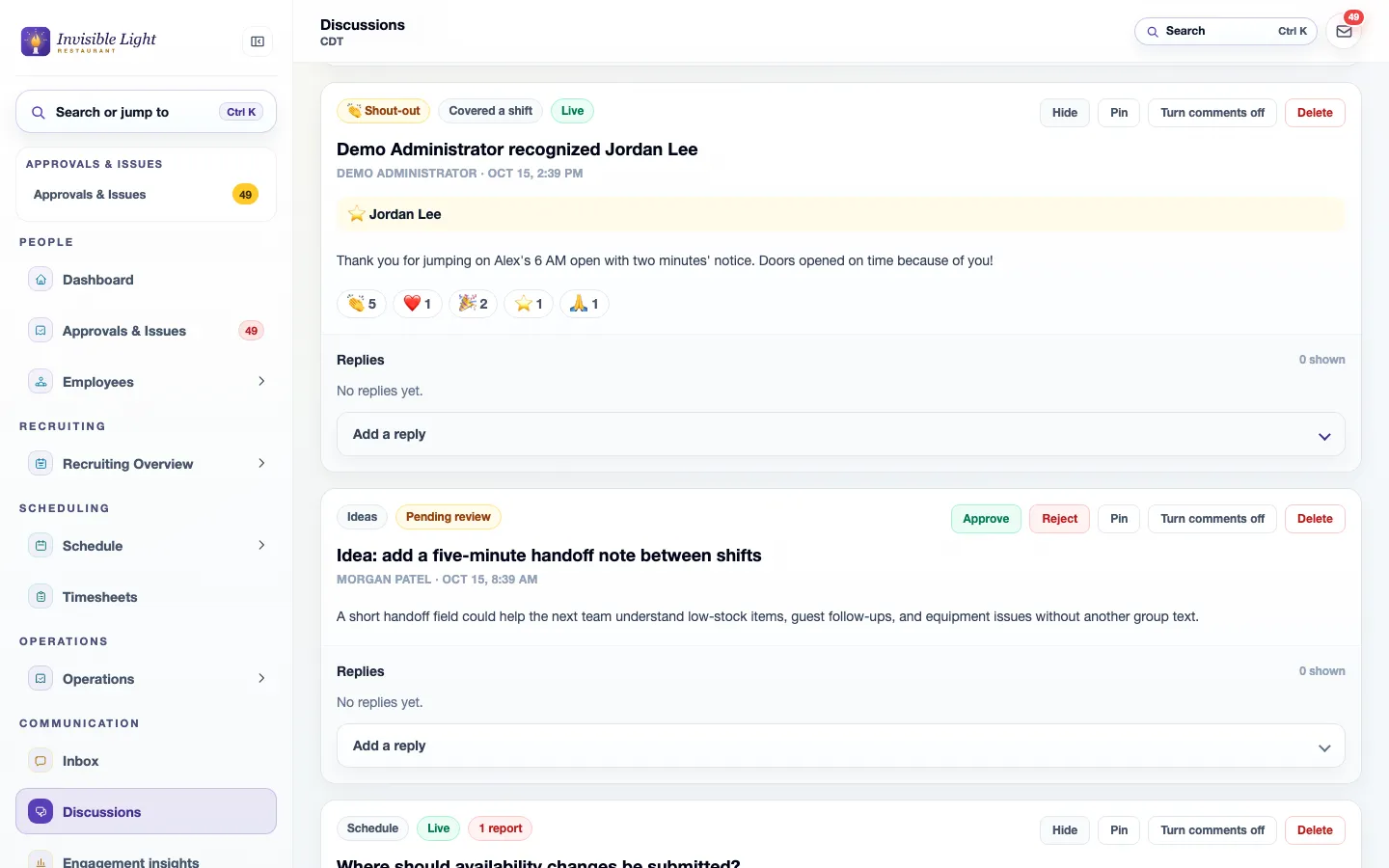Turn comments off on the shout-out post

1212,113
